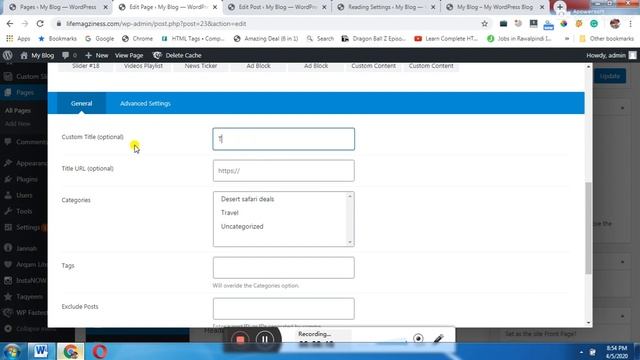Open Microsoft Word from taskbar
This screenshot has height=360, width=640.
(40, 351)
